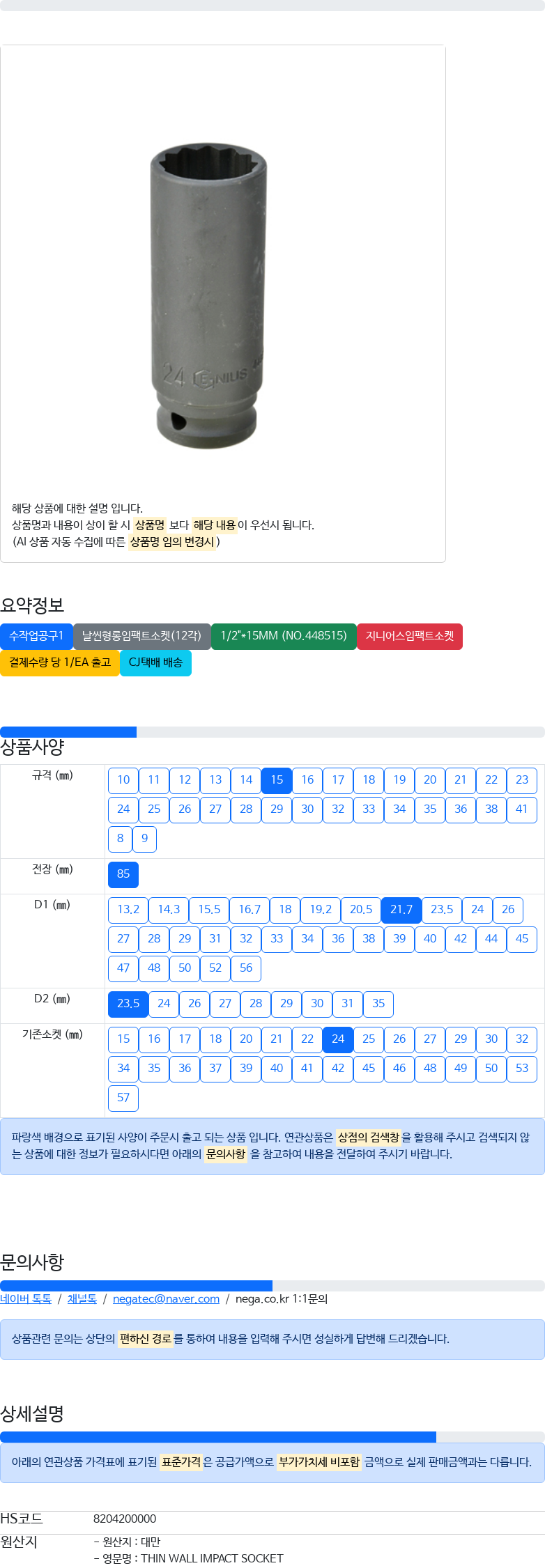Click the 문의사항 progress bar
This screenshot has height=1568, width=545.
coord(272,1286)
